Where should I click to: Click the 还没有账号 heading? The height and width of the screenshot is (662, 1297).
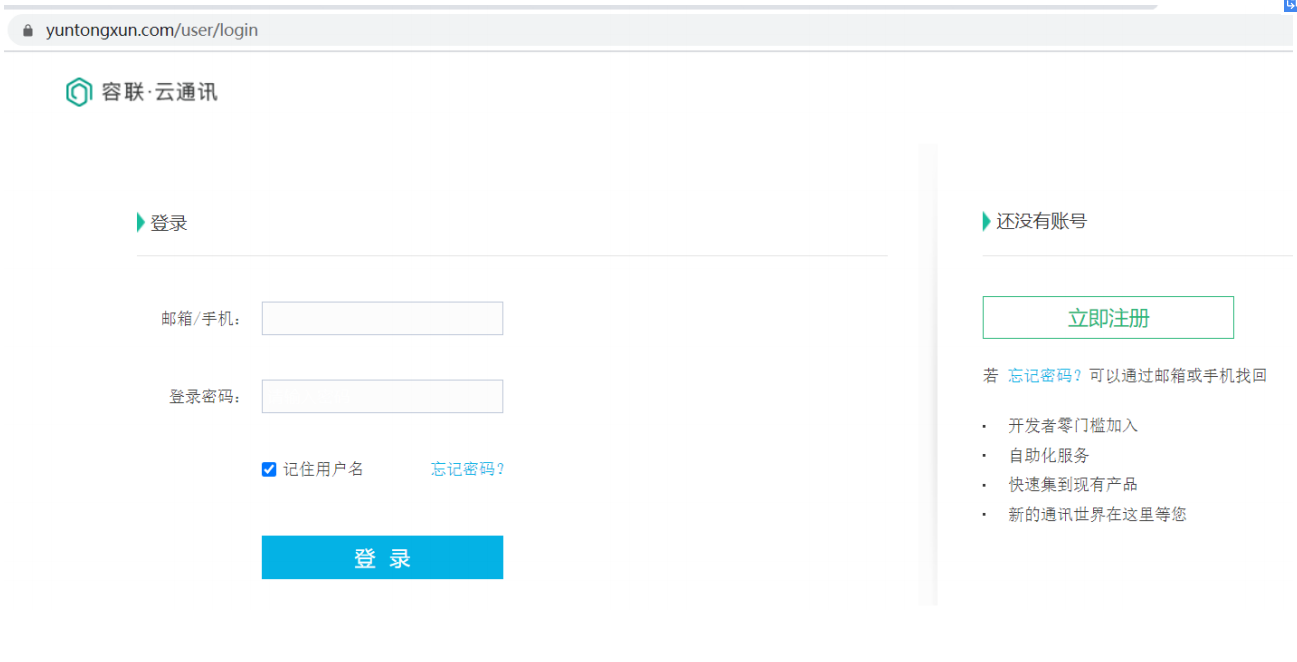point(1041,221)
